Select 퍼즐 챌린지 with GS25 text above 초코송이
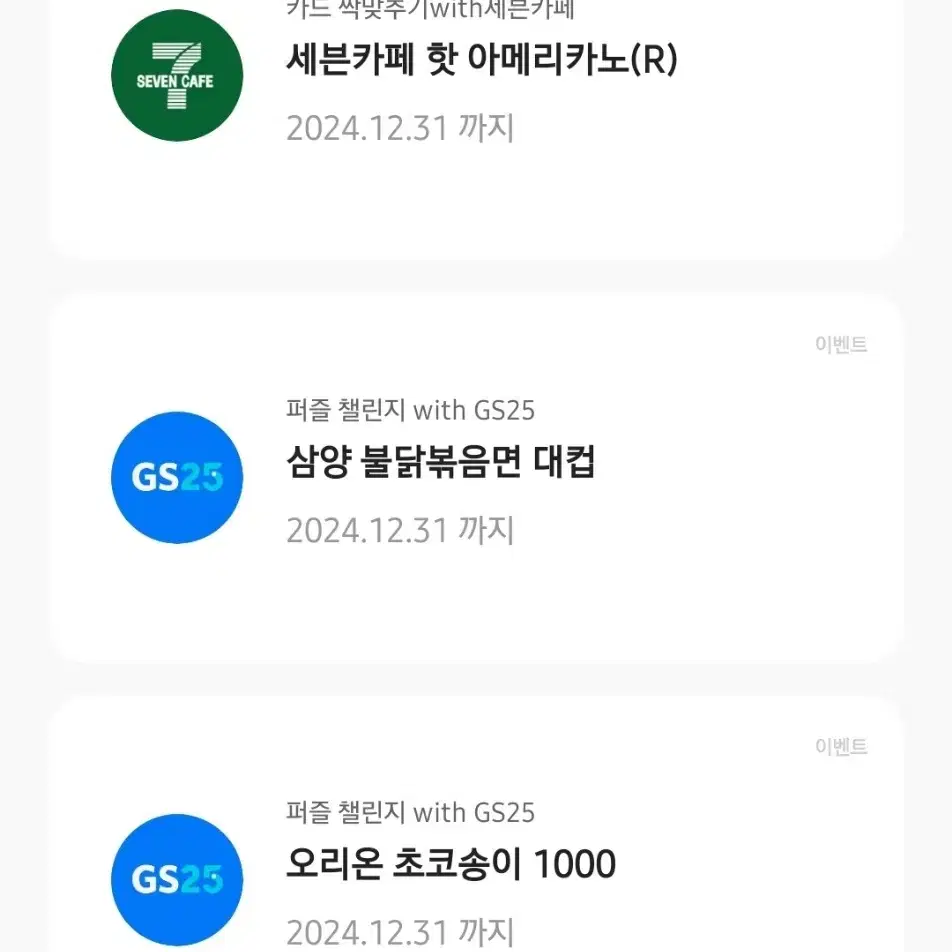Viewport: 952px width, 952px height. point(410,812)
